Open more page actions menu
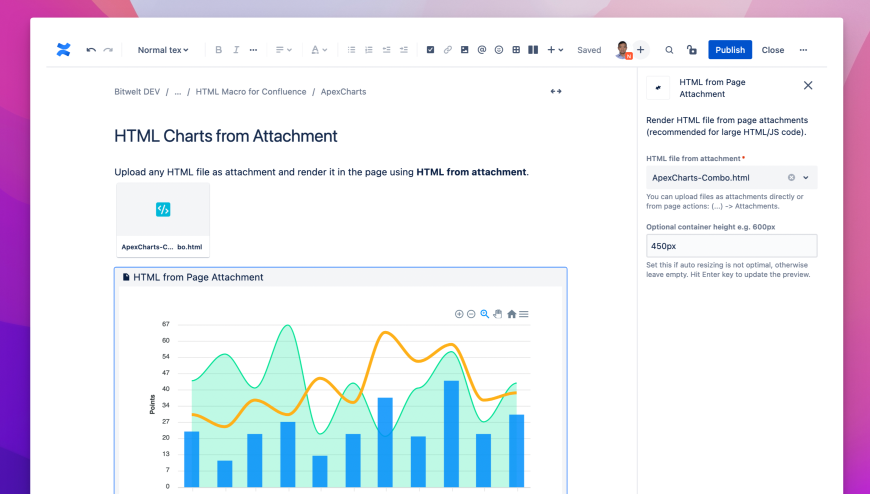870x494 pixels. click(x=803, y=50)
